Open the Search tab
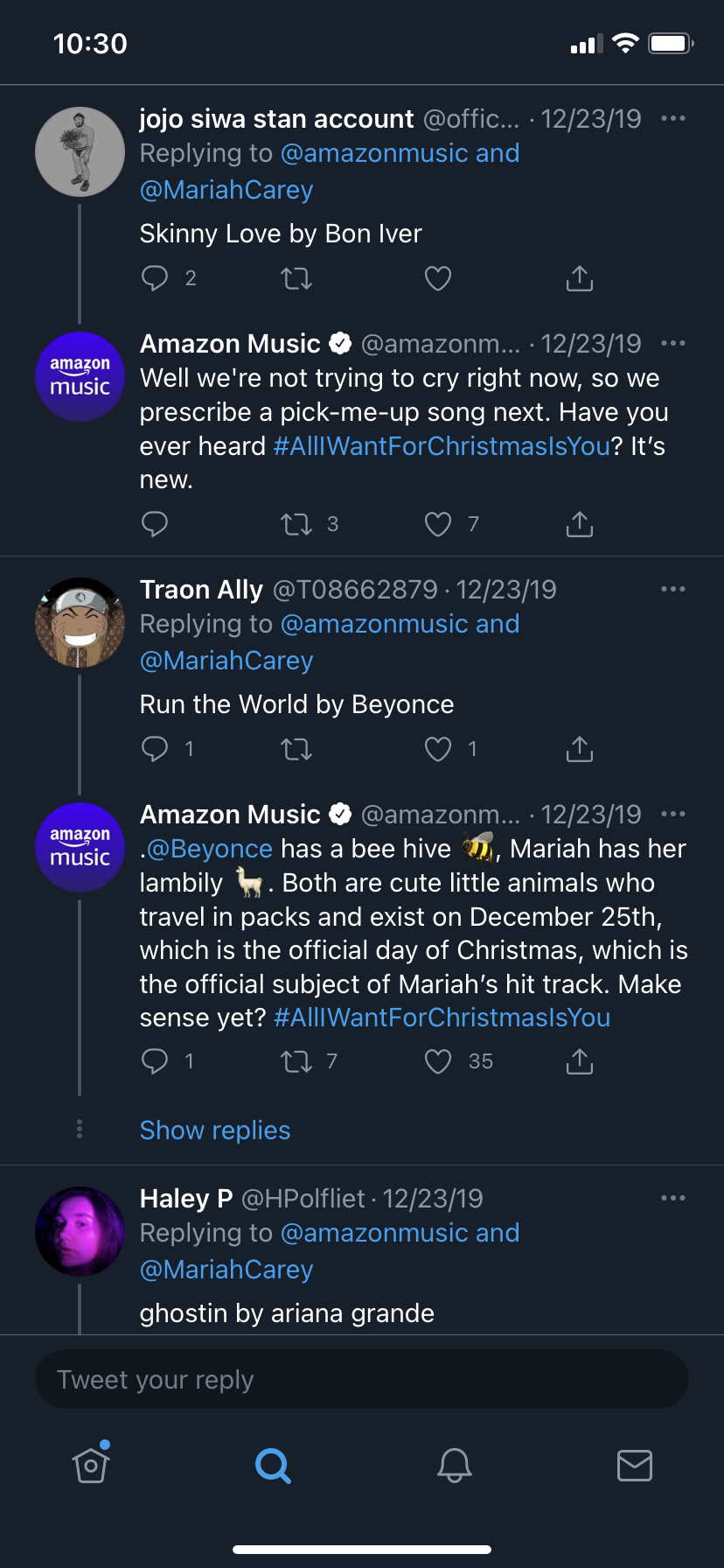 [273, 1465]
